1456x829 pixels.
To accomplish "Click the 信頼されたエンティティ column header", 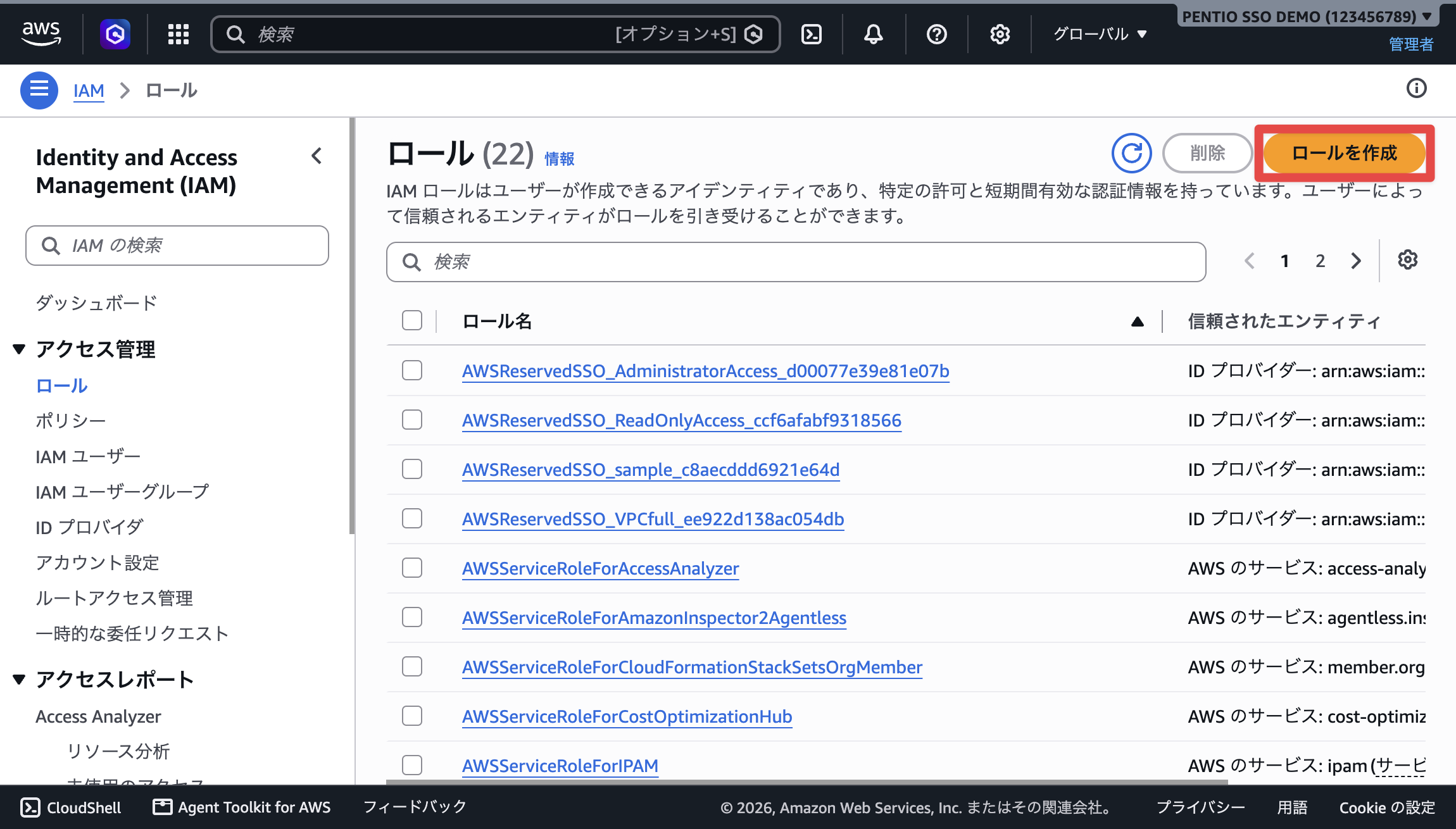I will pos(1284,321).
